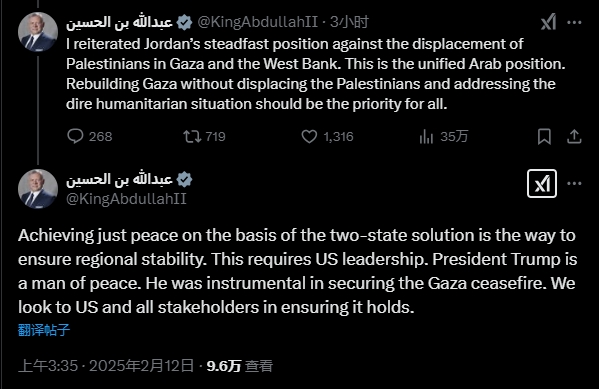Share the first tweet using the upload icon
599x389 pixels.
[x=574, y=136]
